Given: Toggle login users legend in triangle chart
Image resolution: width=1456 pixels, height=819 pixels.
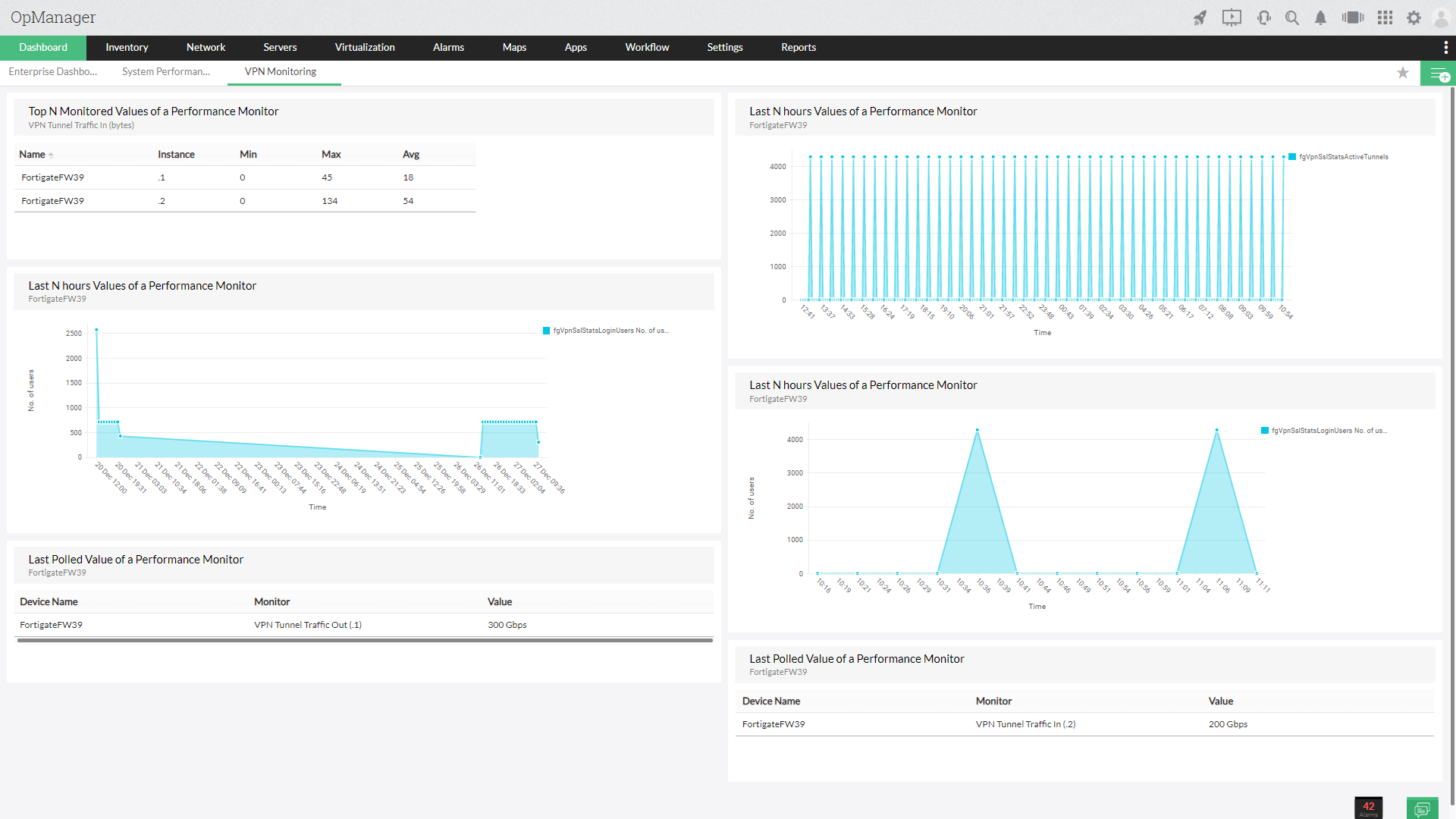Looking at the screenshot, I should pos(1329,431).
